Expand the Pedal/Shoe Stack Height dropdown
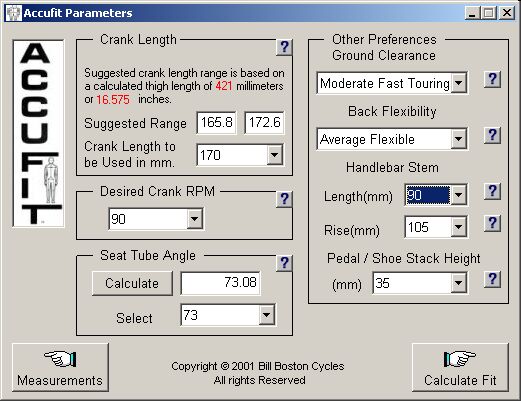This screenshot has height=401, width=521. point(459,283)
